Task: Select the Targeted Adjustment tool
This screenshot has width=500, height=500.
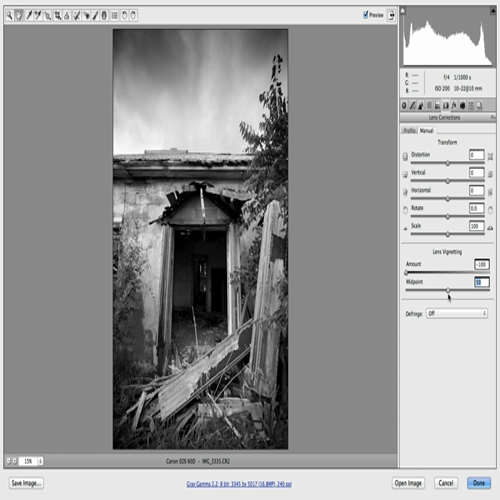Action: coord(47,15)
